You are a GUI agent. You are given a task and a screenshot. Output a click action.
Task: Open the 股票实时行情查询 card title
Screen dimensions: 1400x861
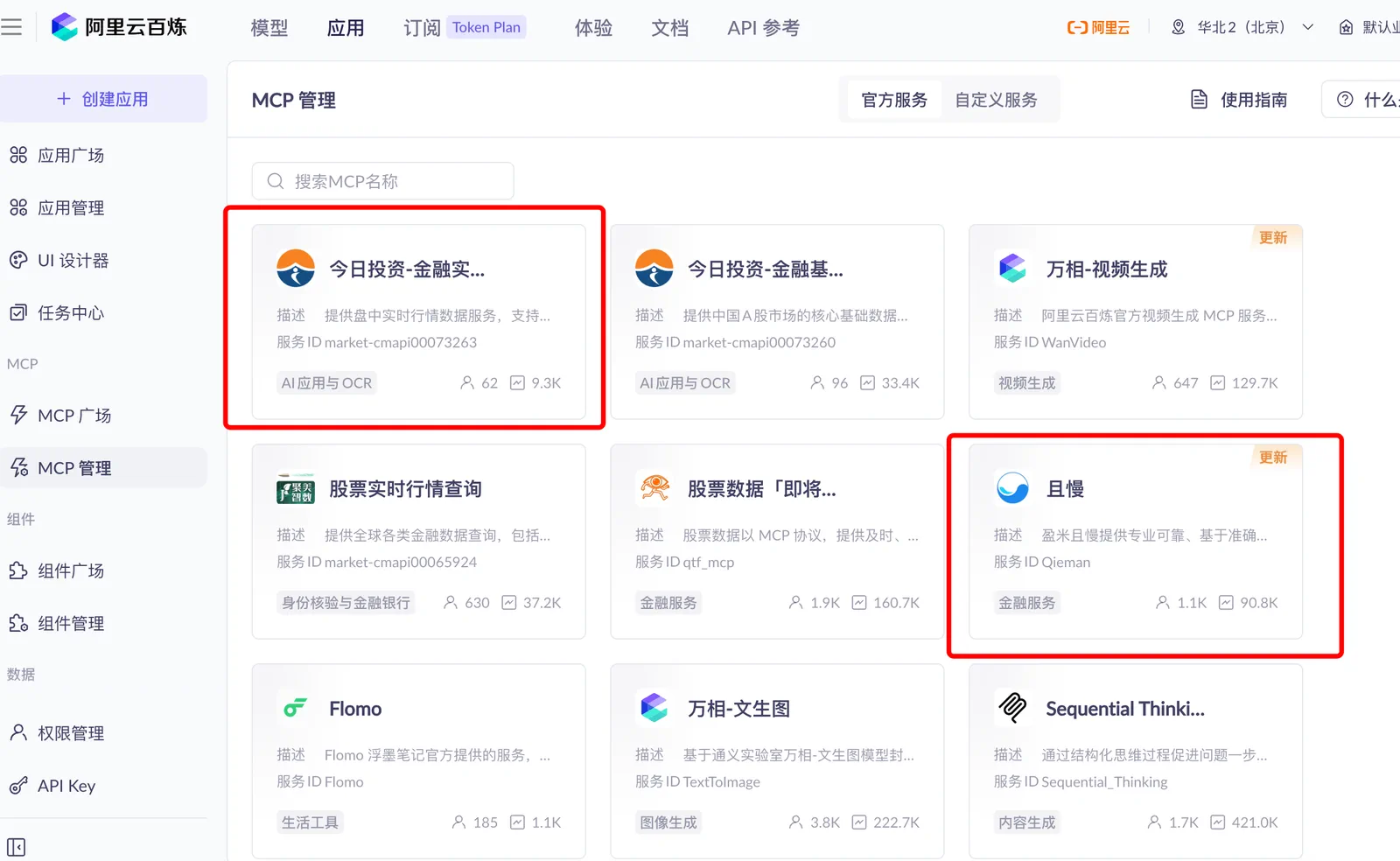[x=405, y=488]
